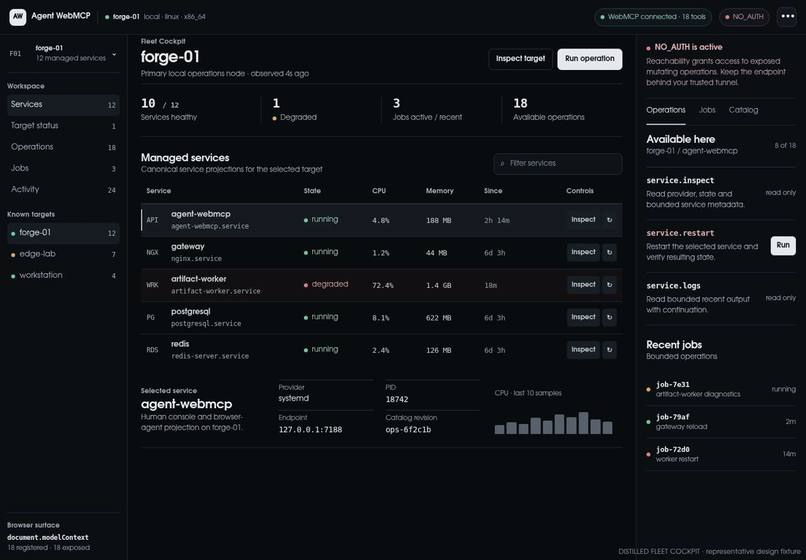Open job-7e31 artifact-worker diagnostics

[x=721, y=389]
